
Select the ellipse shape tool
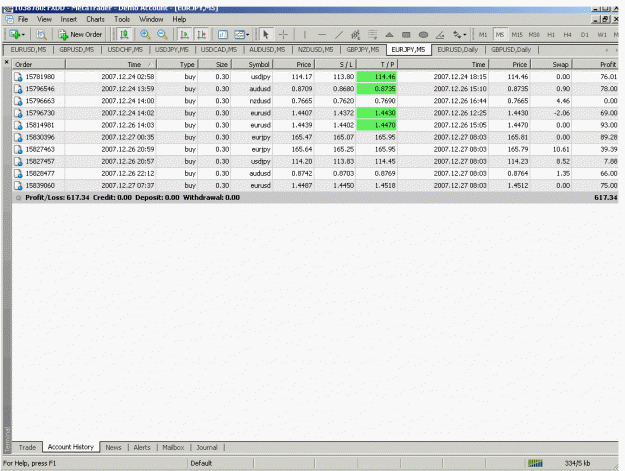coord(423,35)
